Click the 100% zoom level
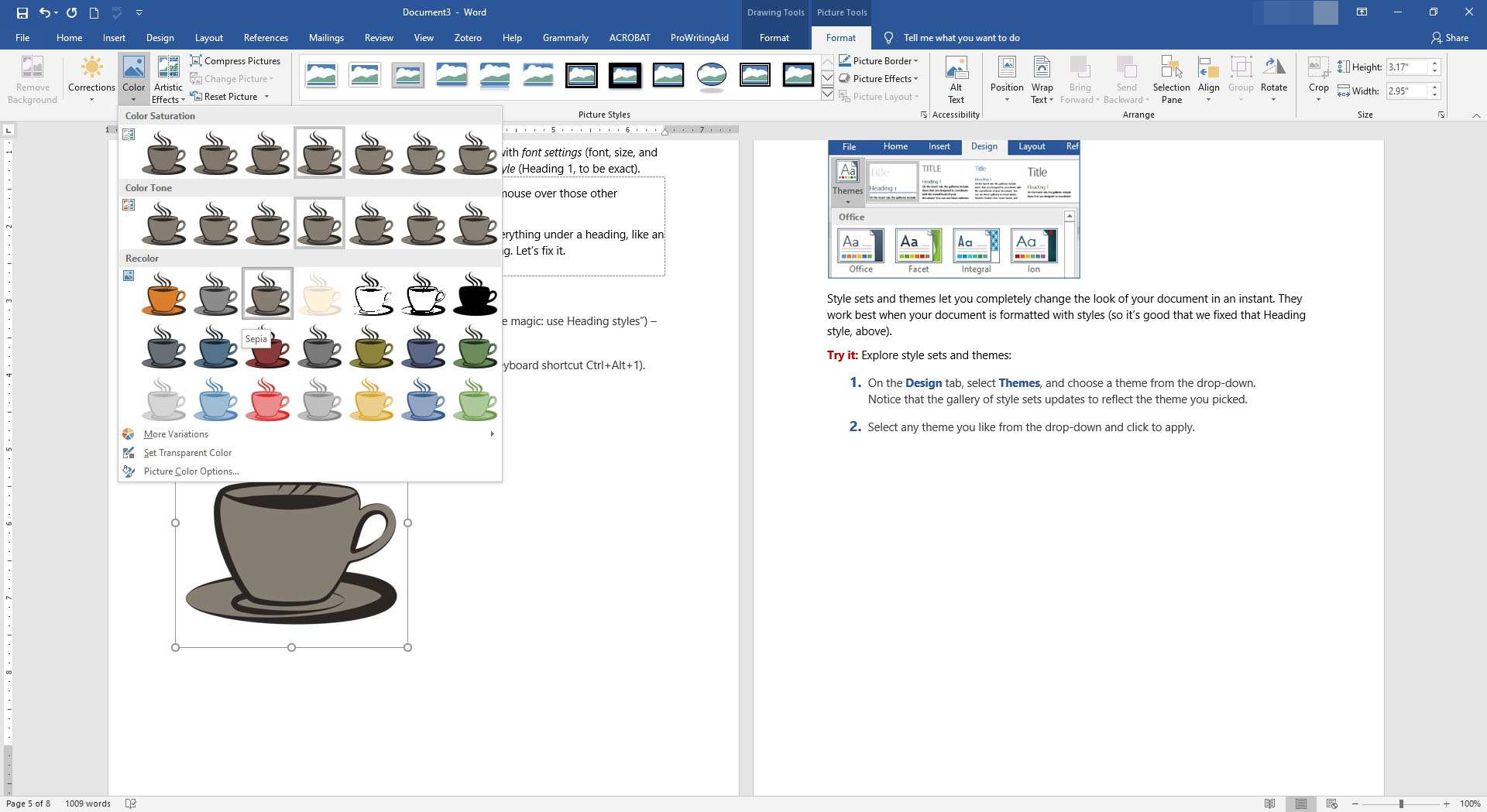Image resolution: width=1487 pixels, height=812 pixels. pyautogui.click(x=1469, y=803)
